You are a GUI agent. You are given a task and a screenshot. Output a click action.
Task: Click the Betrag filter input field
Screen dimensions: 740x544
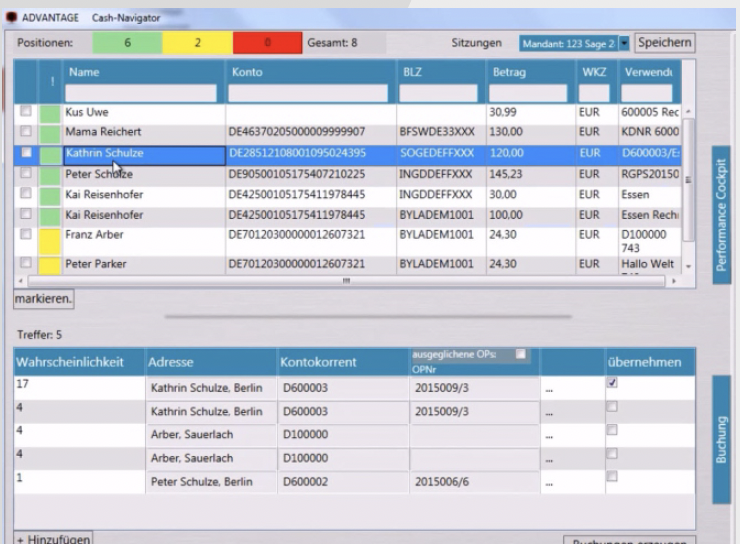click(x=528, y=93)
